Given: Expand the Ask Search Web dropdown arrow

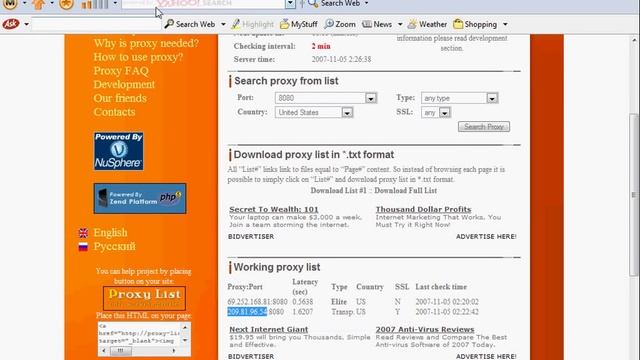Looking at the screenshot, I should coord(223,24).
